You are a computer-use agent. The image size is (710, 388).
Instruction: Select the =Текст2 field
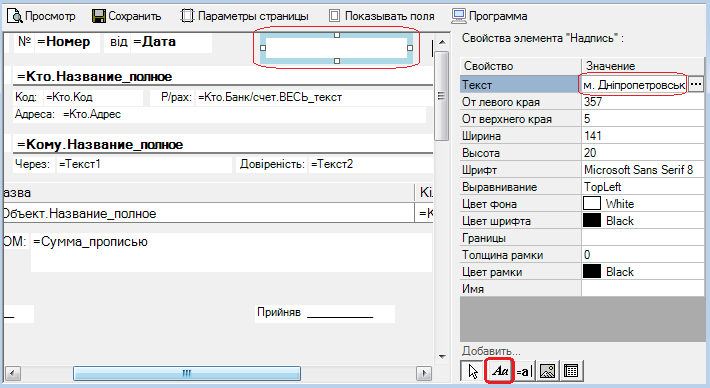[370, 164]
